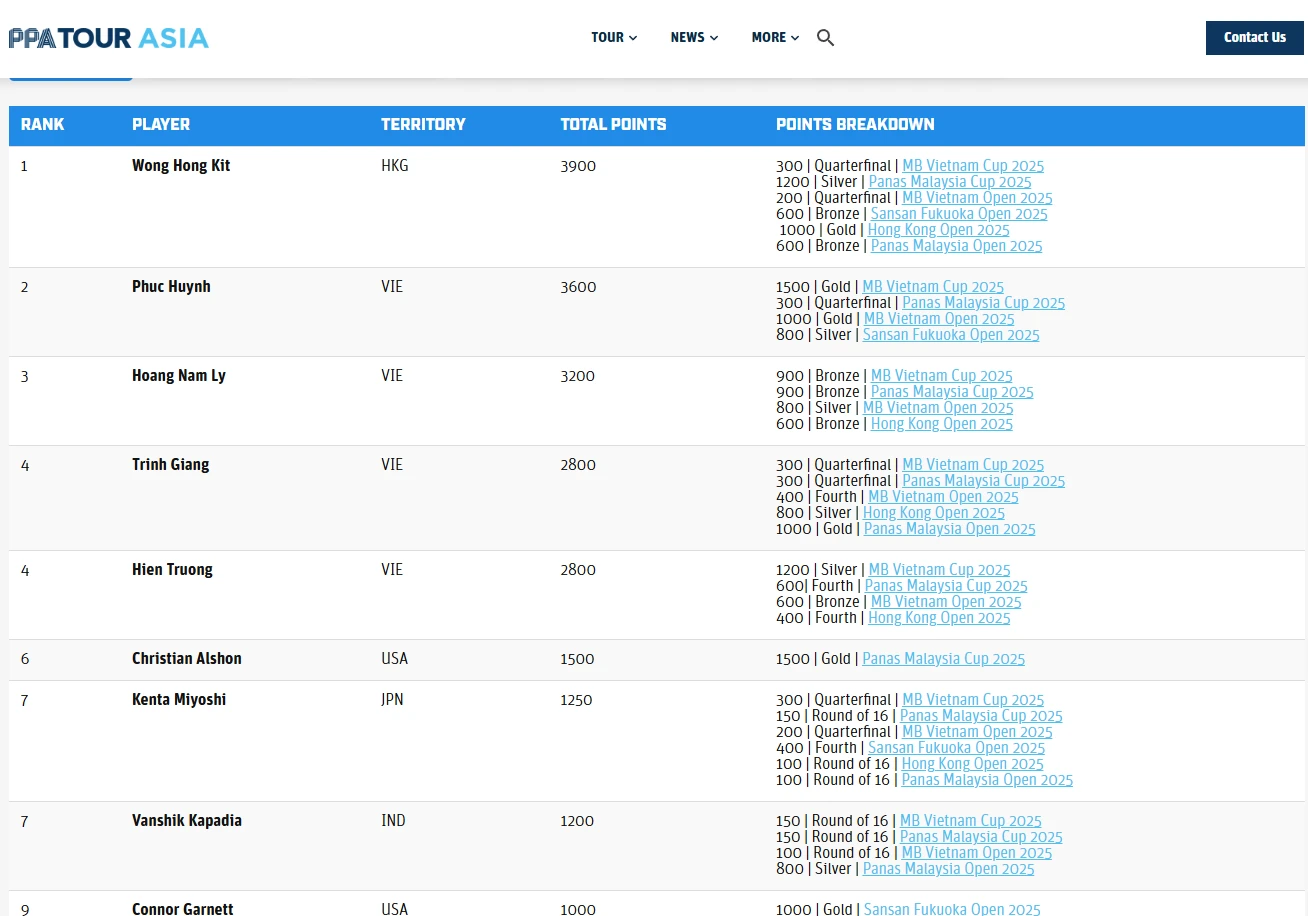
Task: Open Trinh Giang's Panas Malaysia Open 2025 link
Action: pos(949,529)
